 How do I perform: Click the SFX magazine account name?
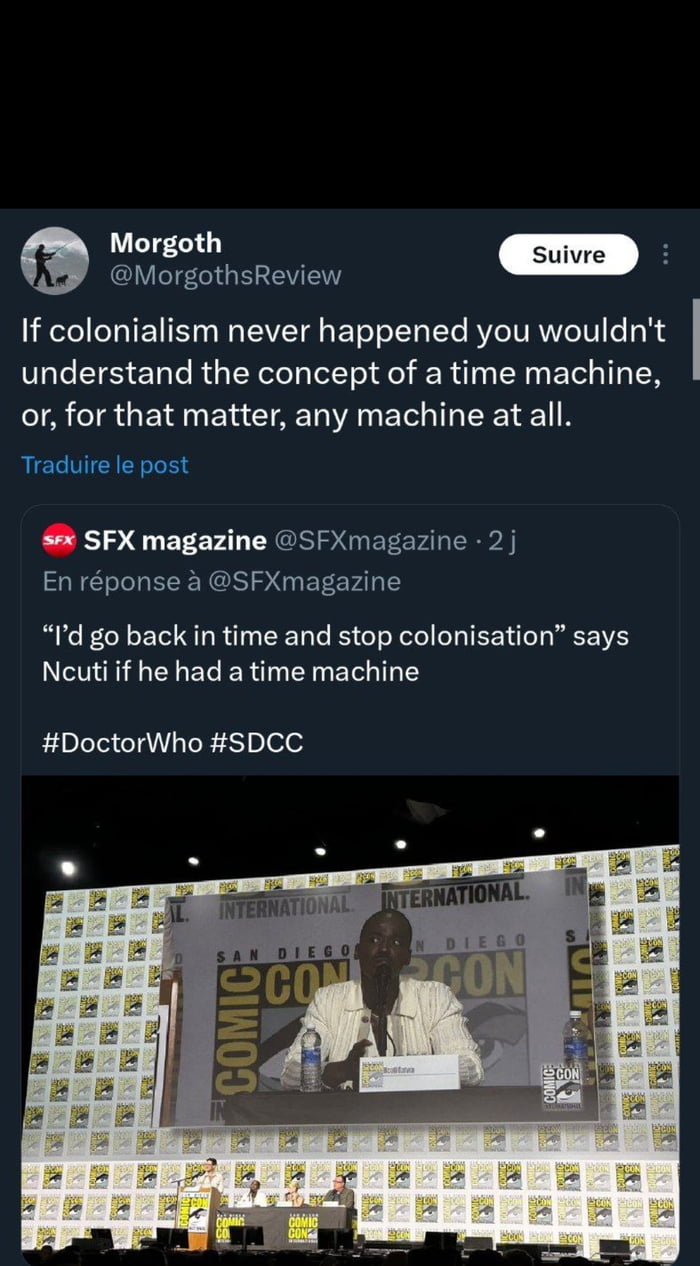pos(175,541)
